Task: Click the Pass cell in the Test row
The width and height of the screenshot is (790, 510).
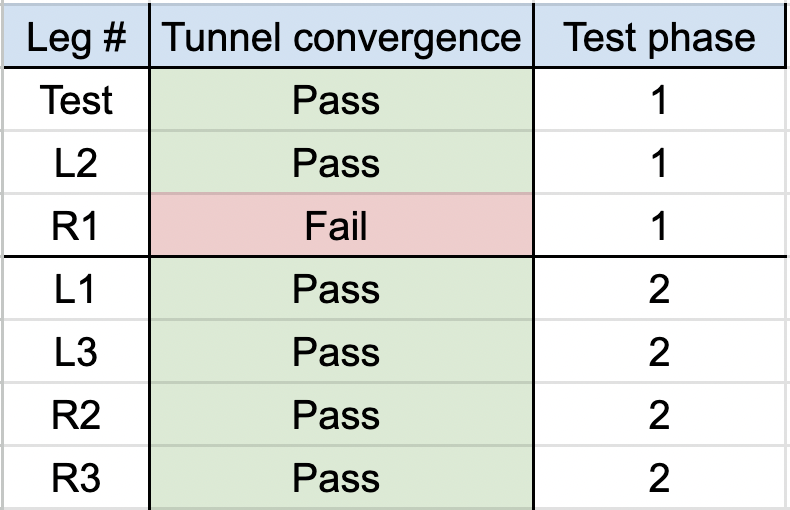Action: coord(340,100)
